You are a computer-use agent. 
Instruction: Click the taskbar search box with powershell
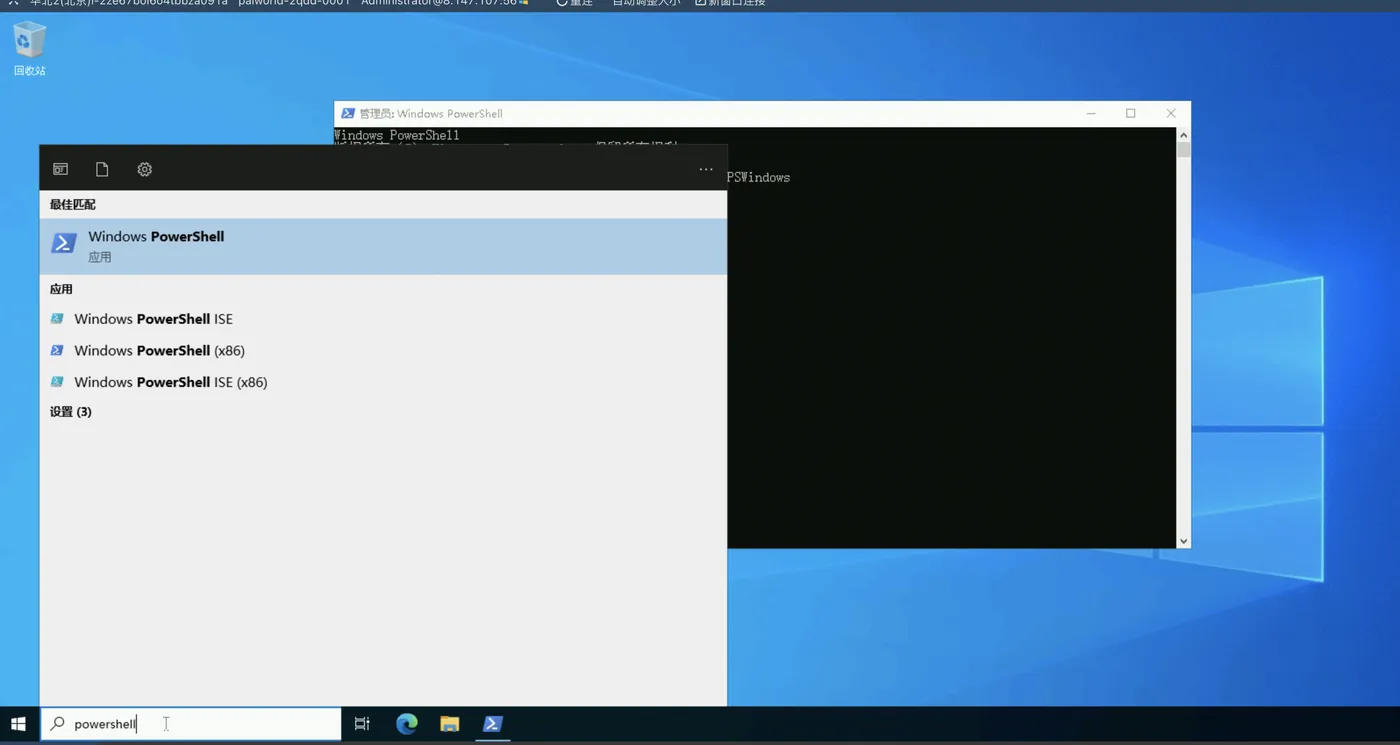(x=191, y=724)
